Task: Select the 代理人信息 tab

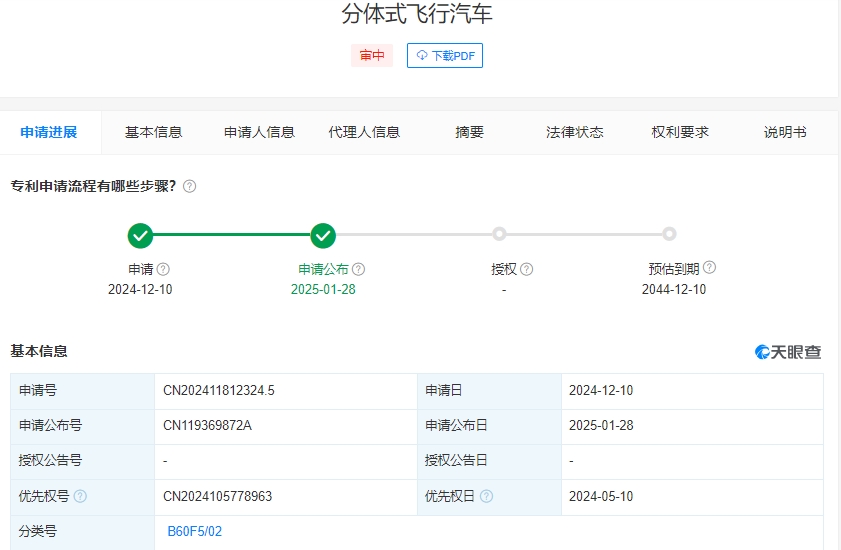Action: tap(364, 132)
